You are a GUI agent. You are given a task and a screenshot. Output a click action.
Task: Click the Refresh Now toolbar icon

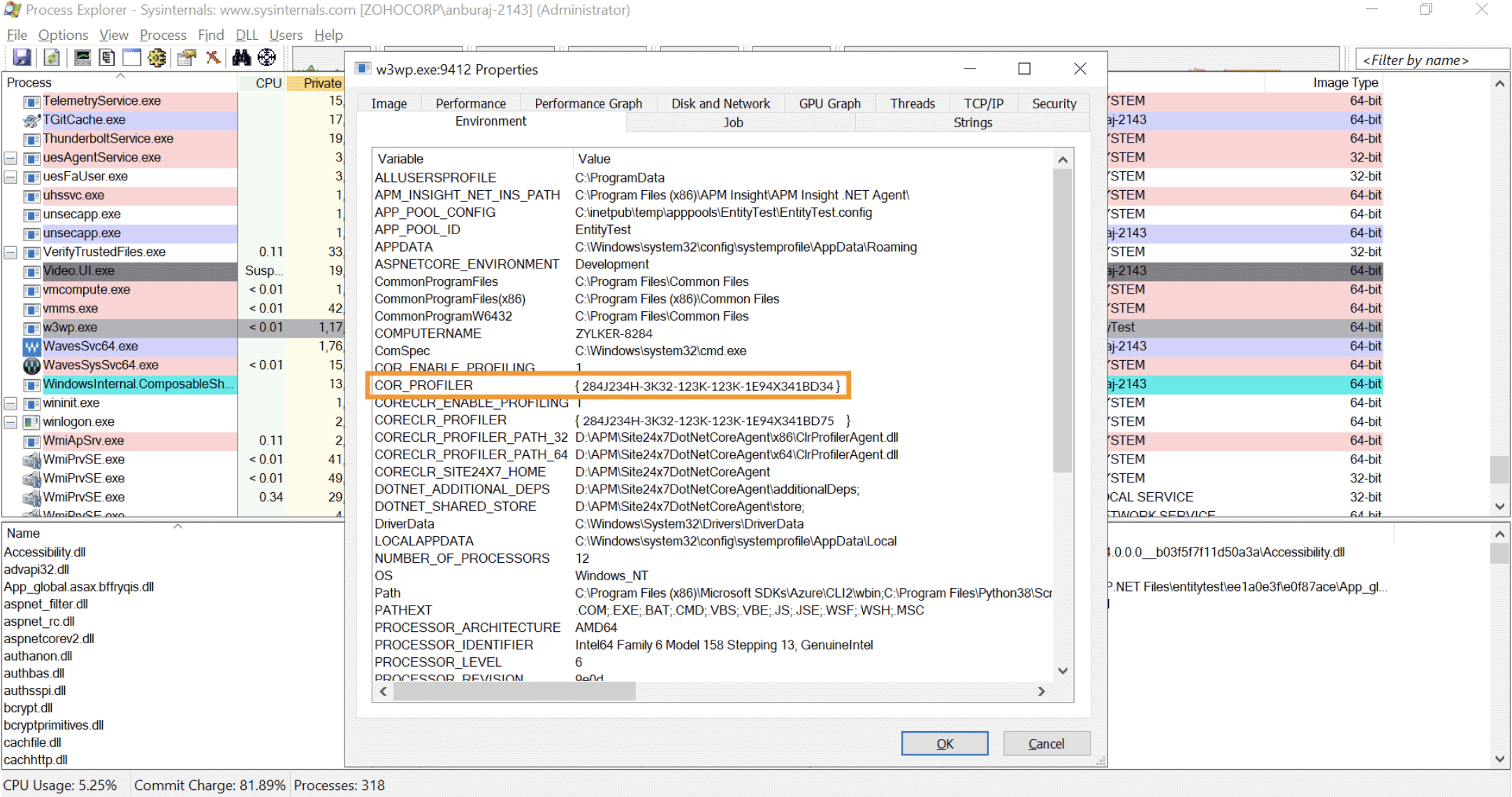point(52,58)
